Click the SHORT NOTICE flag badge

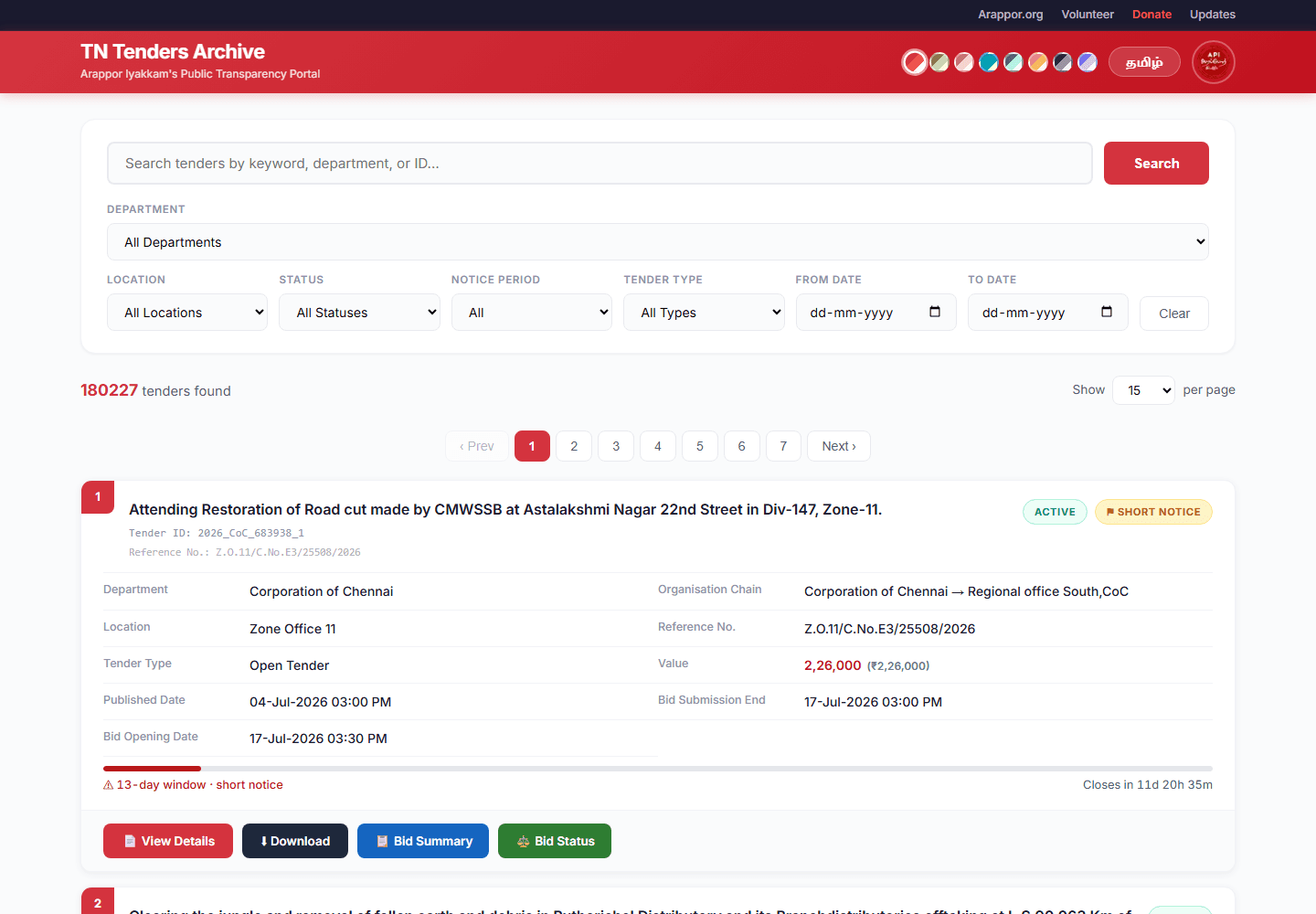point(1153,512)
